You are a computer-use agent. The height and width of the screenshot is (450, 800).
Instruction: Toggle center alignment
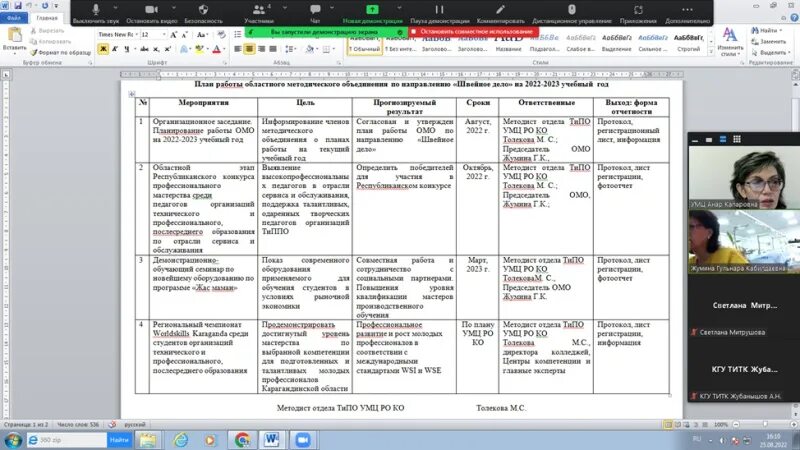tap(249, 49)
